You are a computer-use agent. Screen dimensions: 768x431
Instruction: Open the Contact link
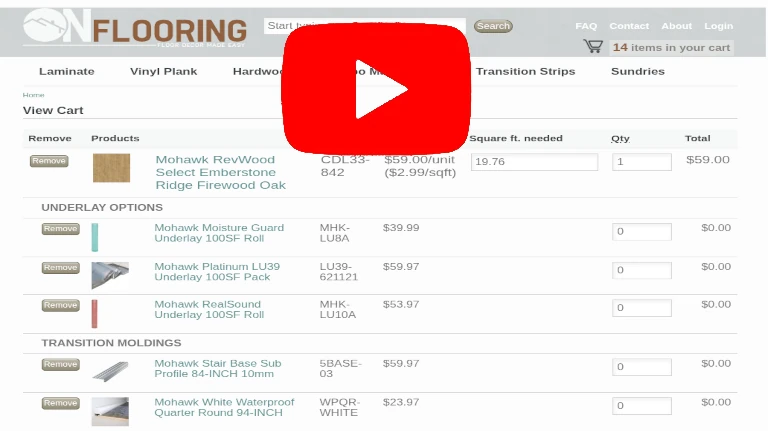[629, 26]
